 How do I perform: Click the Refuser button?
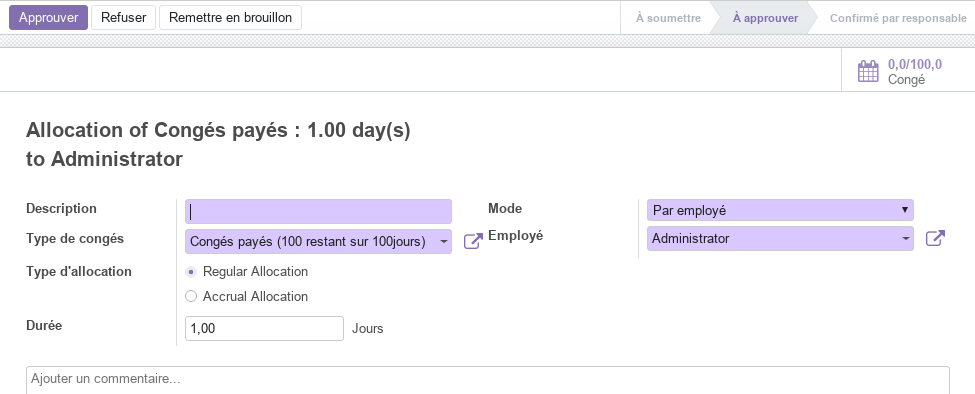pos(124,17)
